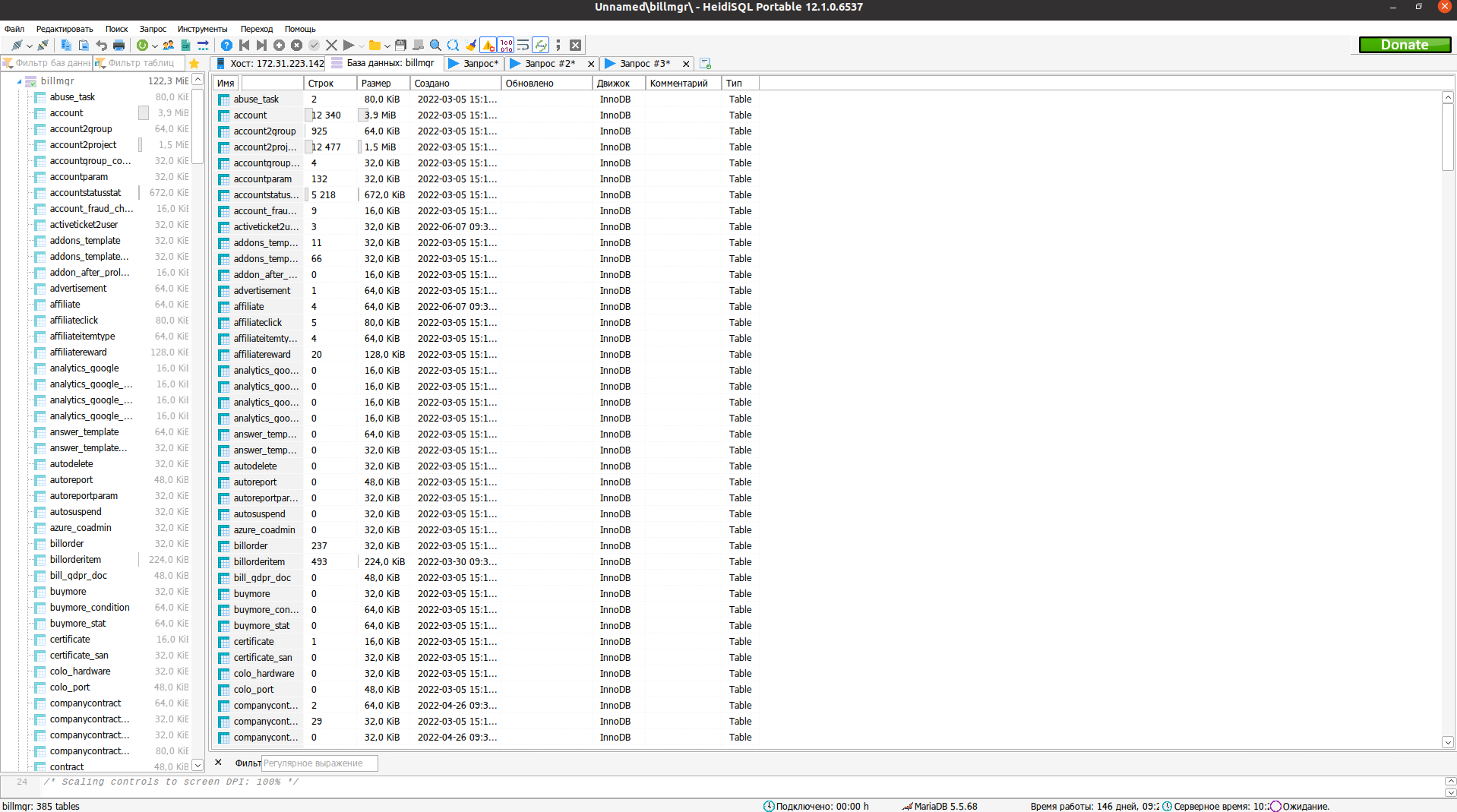
Task: Click the Фильтр баз данных input
Action: 46,63
